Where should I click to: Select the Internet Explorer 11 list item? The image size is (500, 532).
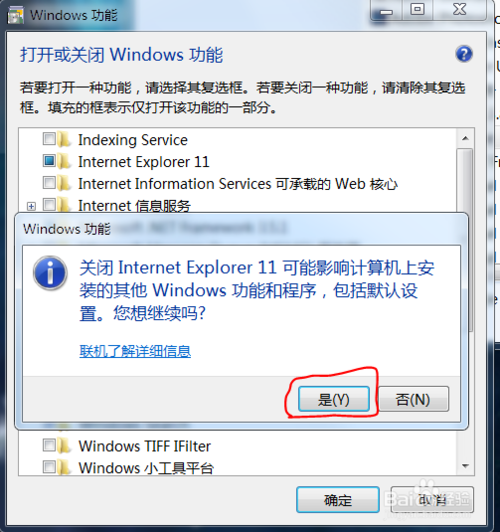point(143,162)
